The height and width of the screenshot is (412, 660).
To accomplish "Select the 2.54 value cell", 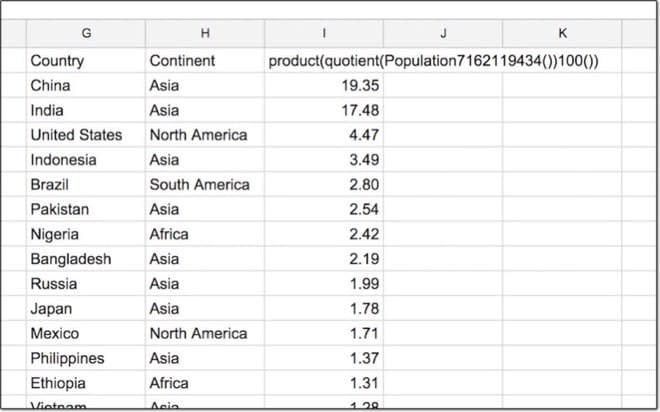I will click(324, 210).
